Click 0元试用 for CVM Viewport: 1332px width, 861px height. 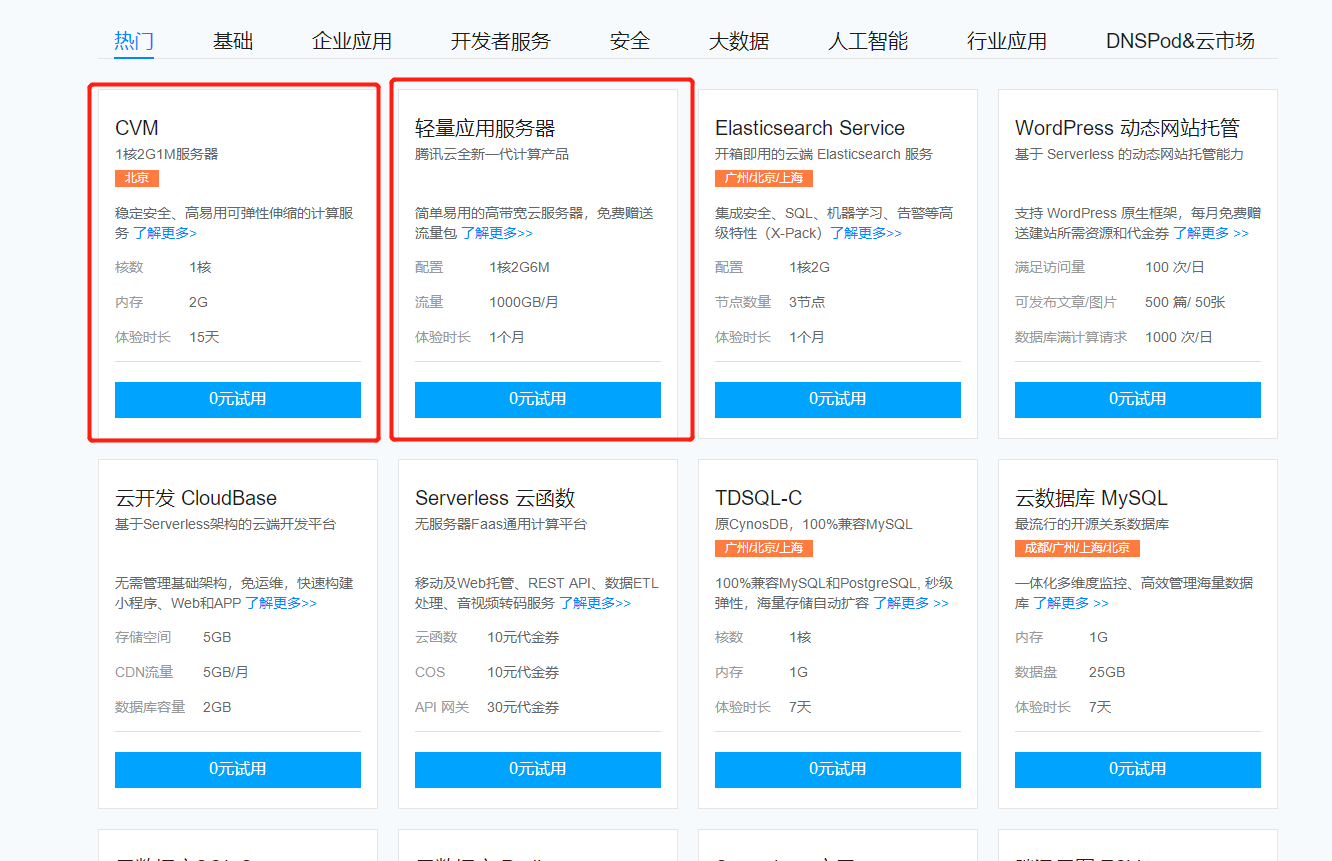[x=238, y=399]
